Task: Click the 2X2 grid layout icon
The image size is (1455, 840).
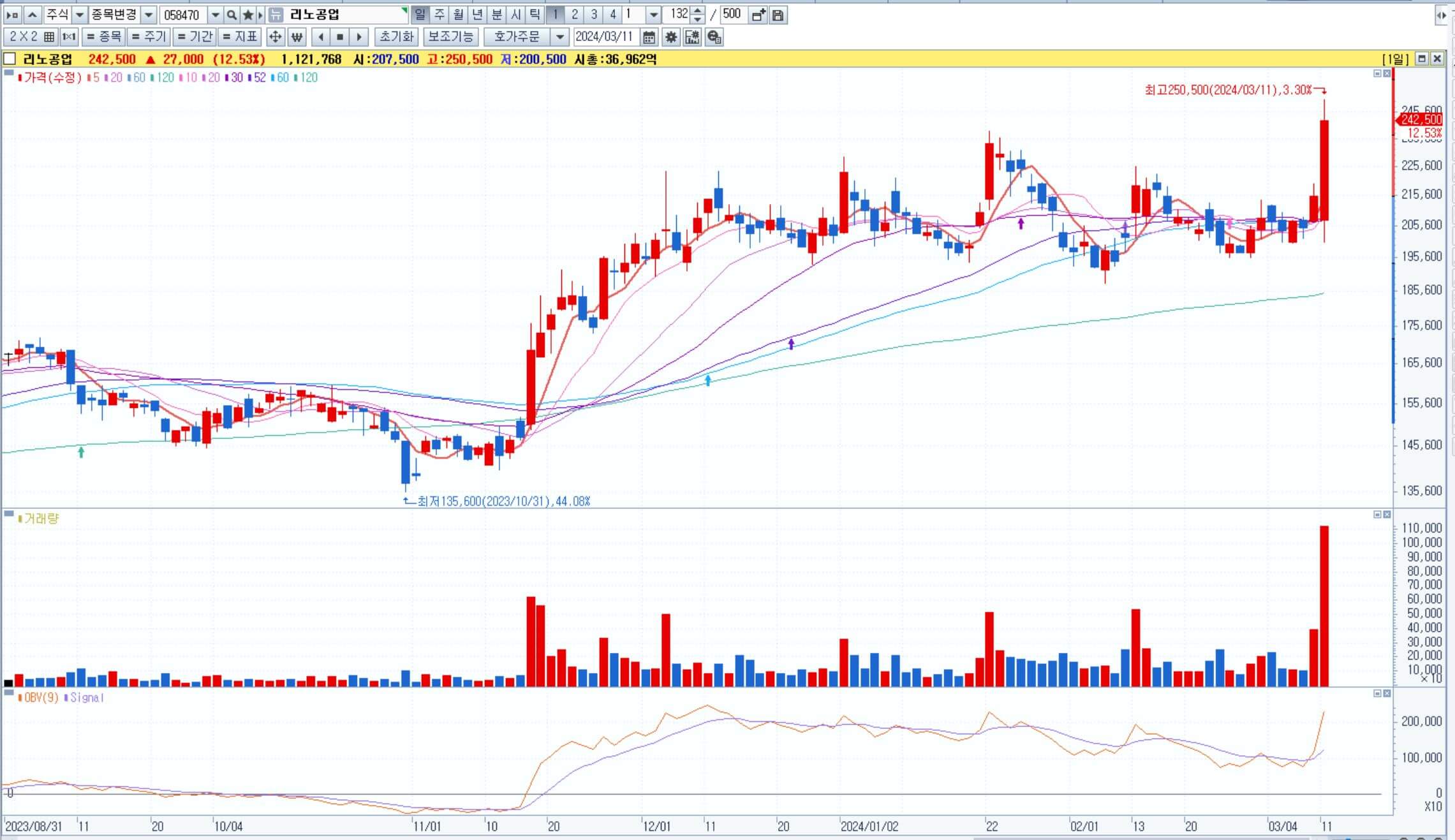Action: point(49,37)
